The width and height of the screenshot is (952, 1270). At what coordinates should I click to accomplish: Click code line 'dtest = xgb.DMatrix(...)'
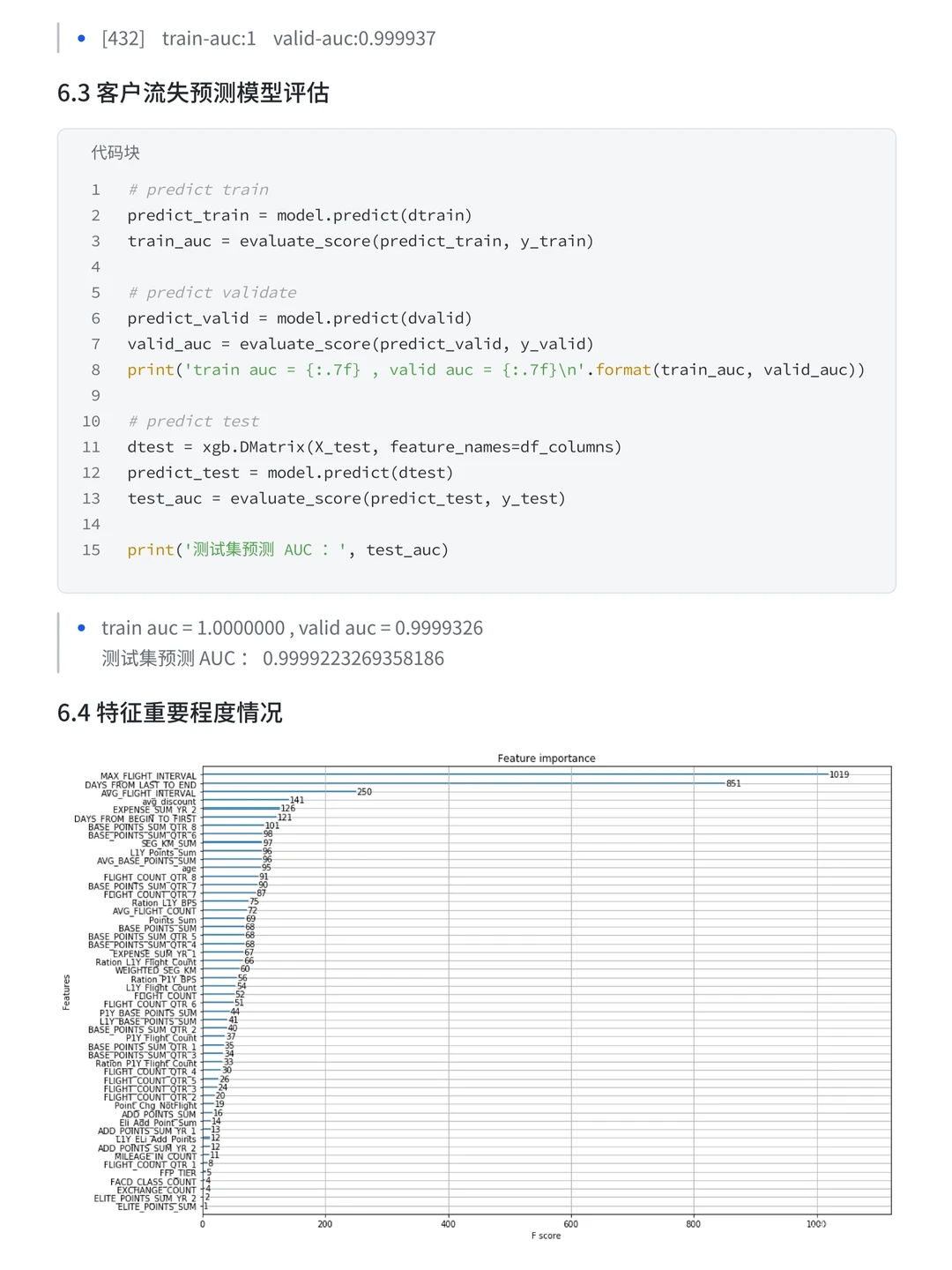point(375,447)
